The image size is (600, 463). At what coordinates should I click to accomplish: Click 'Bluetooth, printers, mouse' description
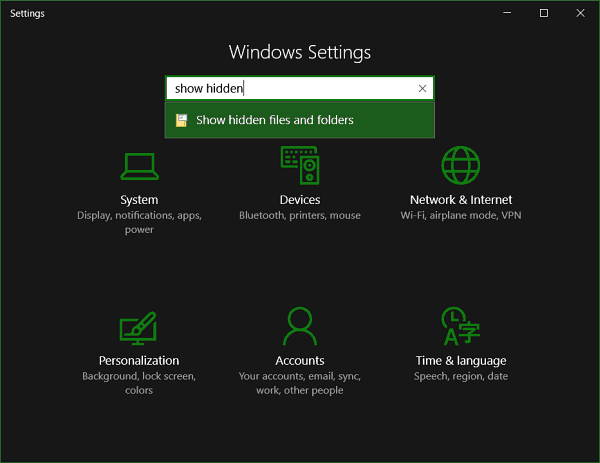(300, 215)
